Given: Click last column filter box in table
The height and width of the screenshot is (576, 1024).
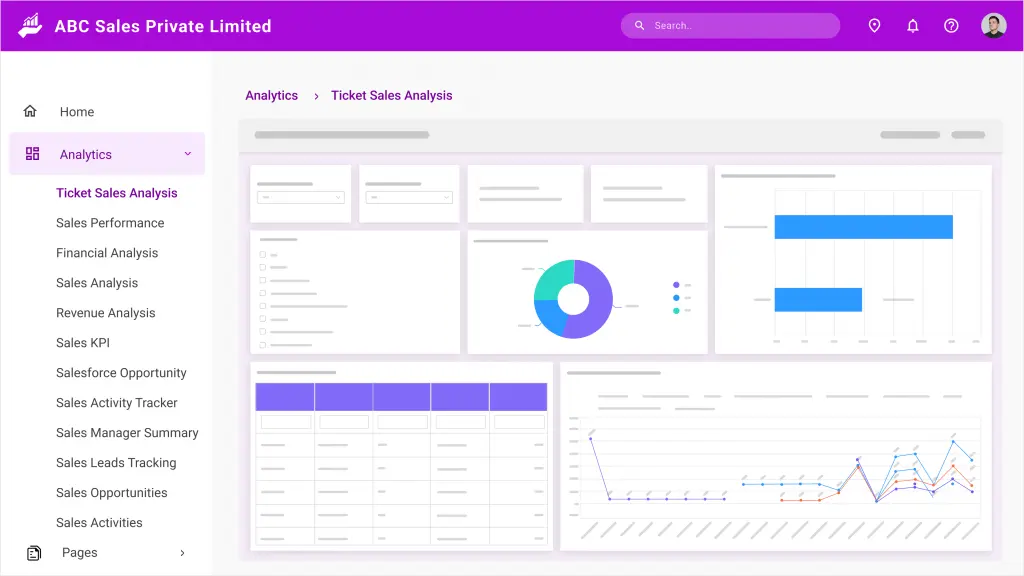Looking at the screenshot, I should pos(519,422).
